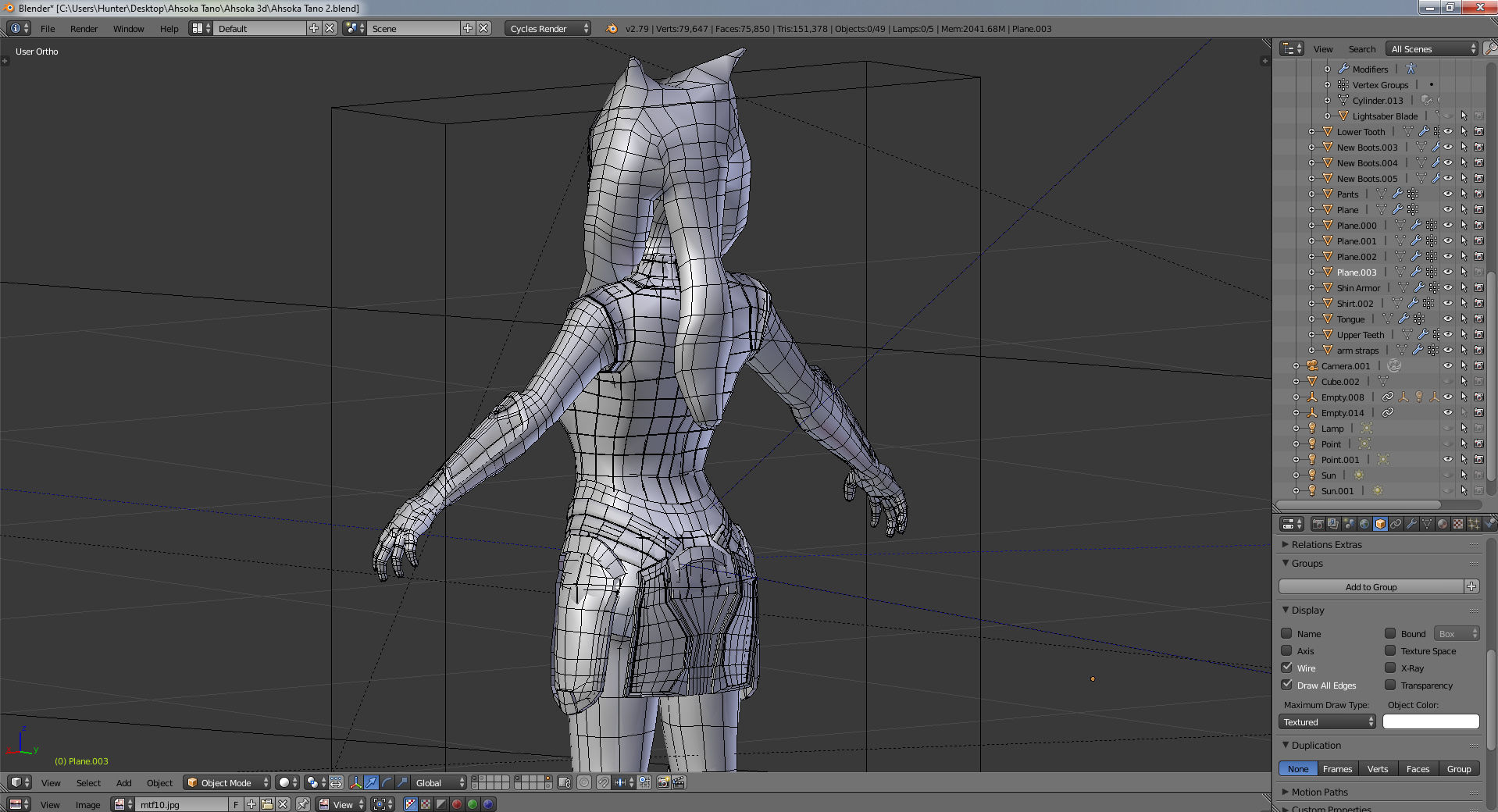
Task: Enable the Name display checkbox
Action: coord(1286,633)
